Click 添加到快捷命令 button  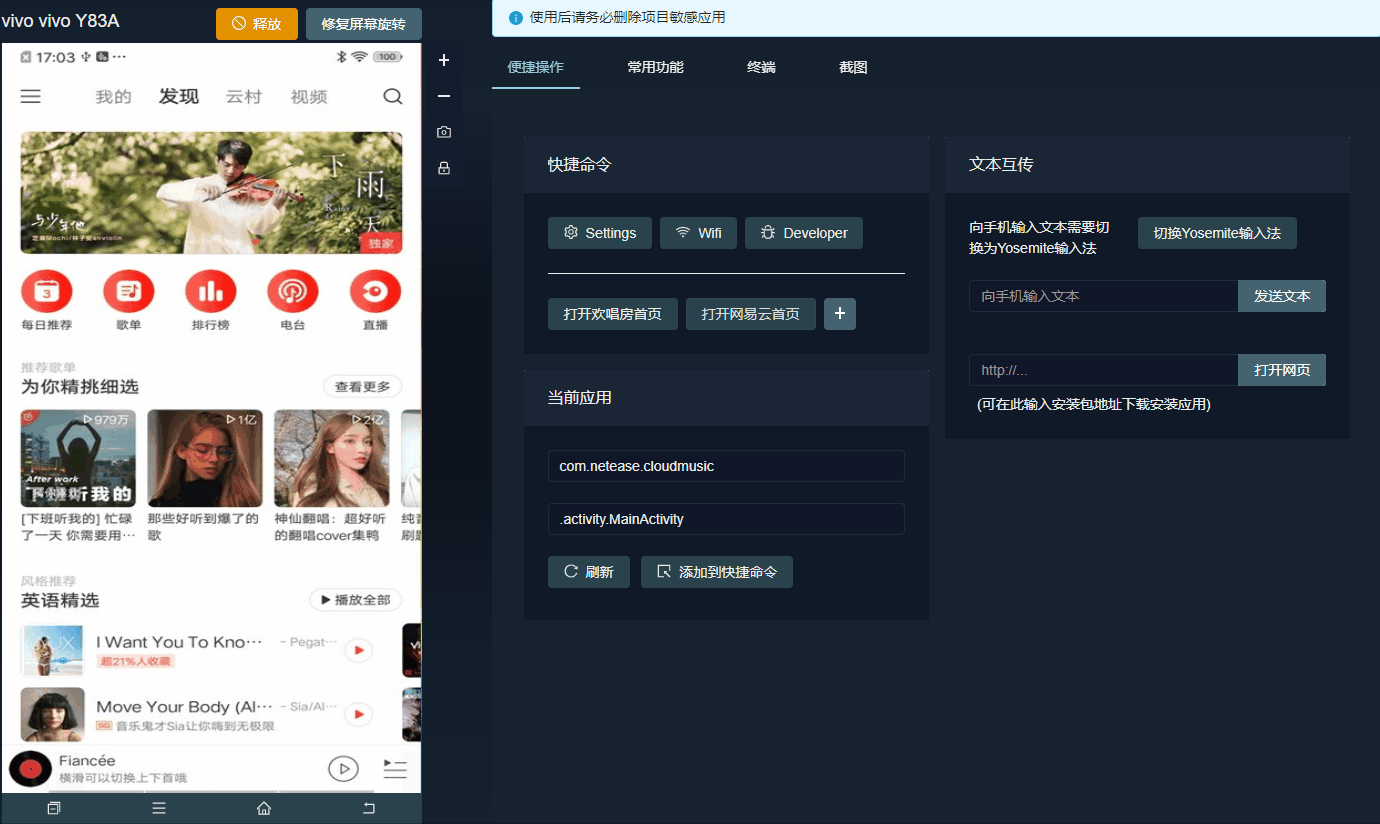[717, 572]
